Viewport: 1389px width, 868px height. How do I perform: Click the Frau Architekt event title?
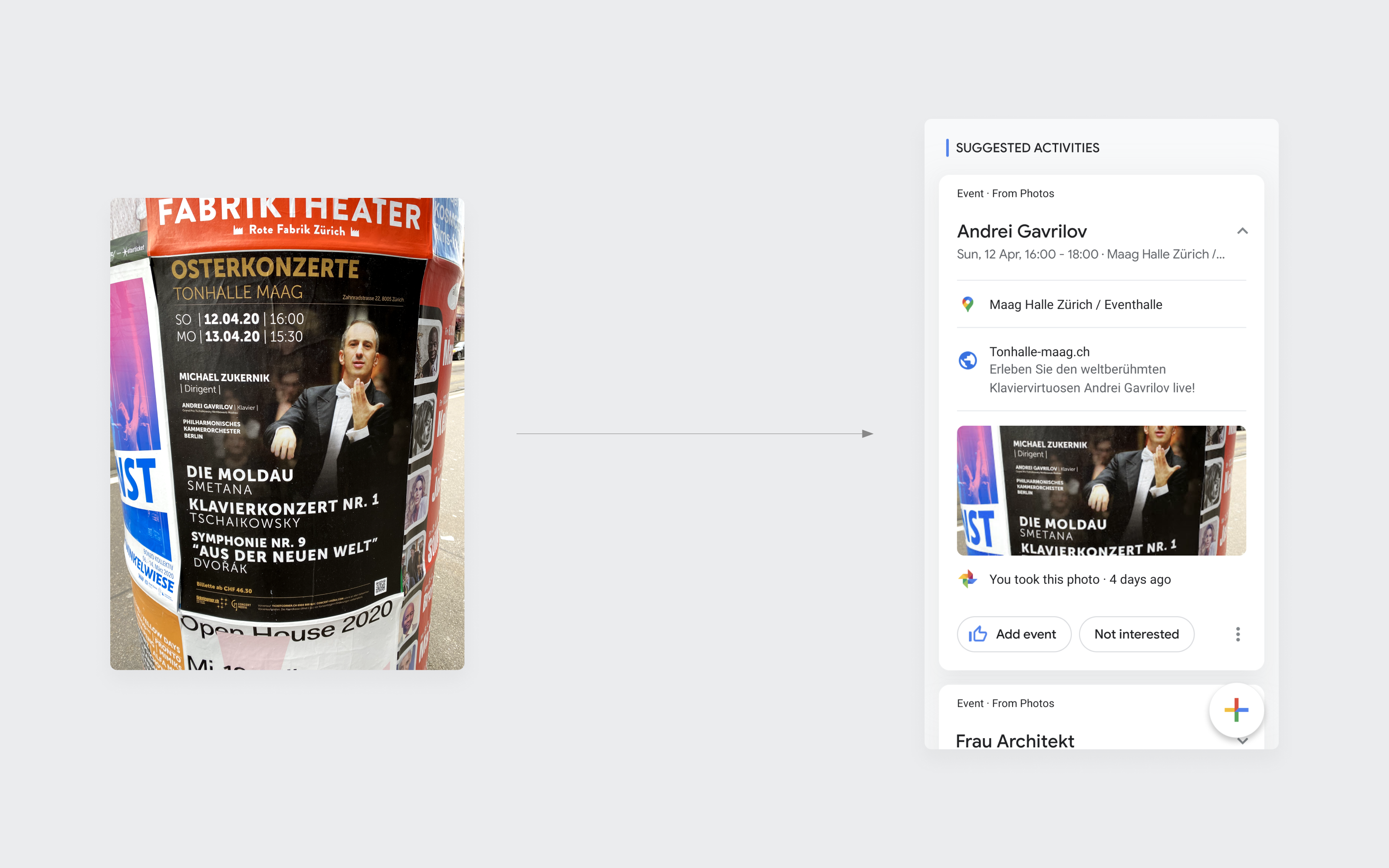click(x=1015, y=741)
